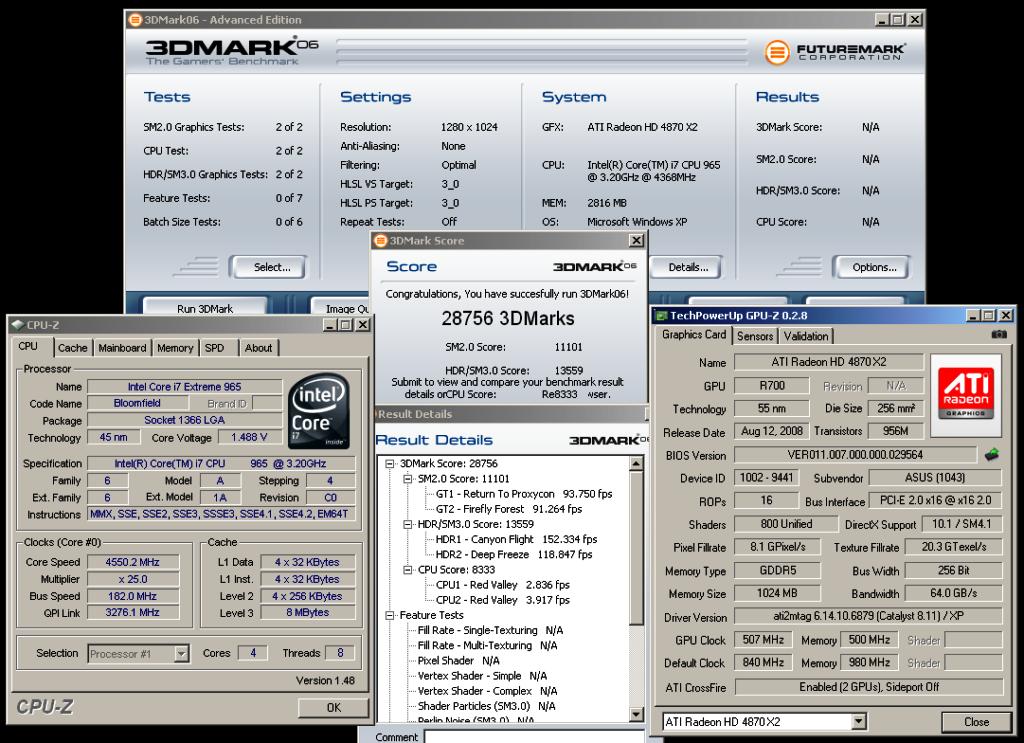Click the Subvendor value 'ASUS (1043)'
1024x743 pixels.
(935, 478)
